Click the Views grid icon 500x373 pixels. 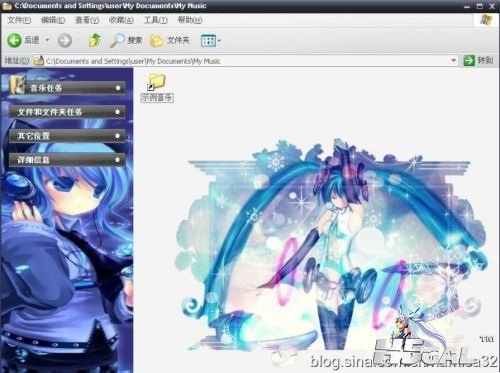click(208, 41)
